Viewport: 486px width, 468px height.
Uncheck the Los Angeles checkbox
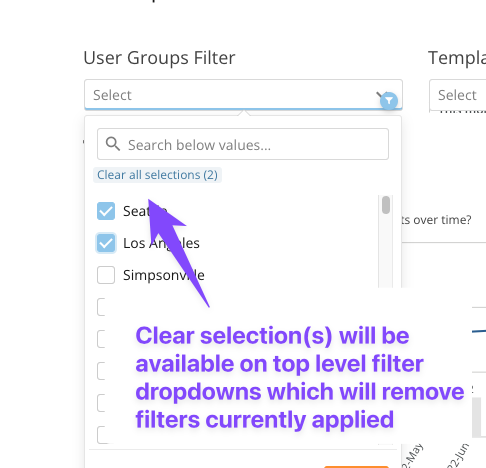click(x=106, y=243)
